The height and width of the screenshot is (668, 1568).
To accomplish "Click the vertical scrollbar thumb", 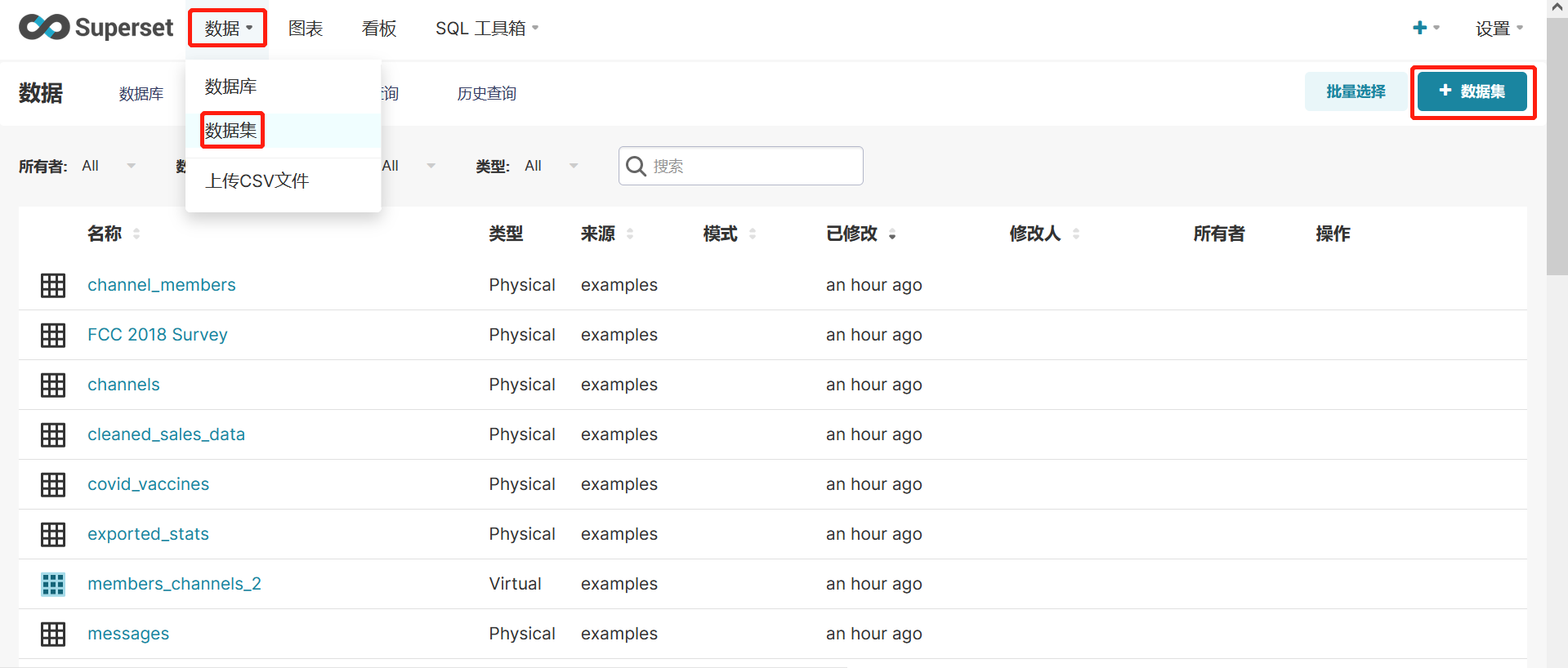I will pos(1557,147).
